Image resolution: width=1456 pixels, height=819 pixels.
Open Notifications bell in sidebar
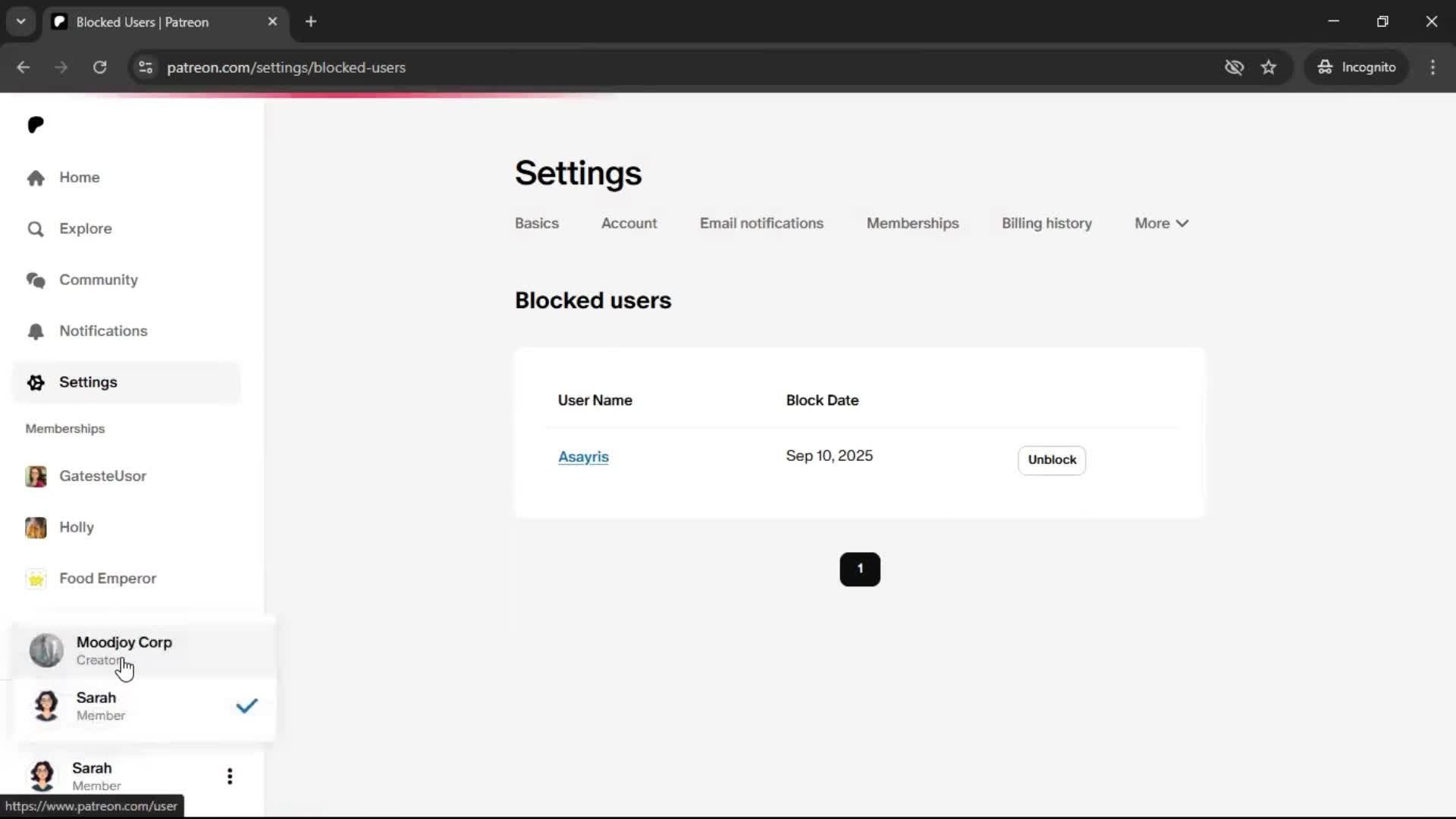coord(126,331)
